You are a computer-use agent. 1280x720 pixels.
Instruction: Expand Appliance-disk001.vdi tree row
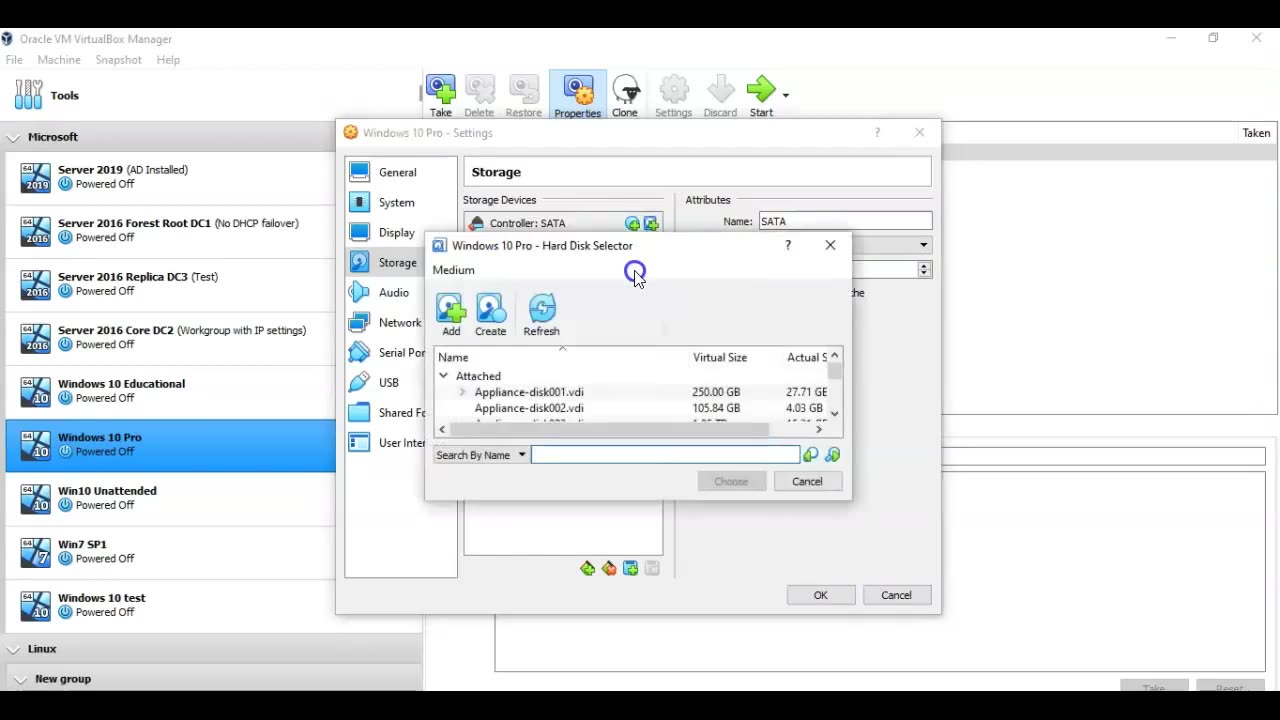coord(462,392)
